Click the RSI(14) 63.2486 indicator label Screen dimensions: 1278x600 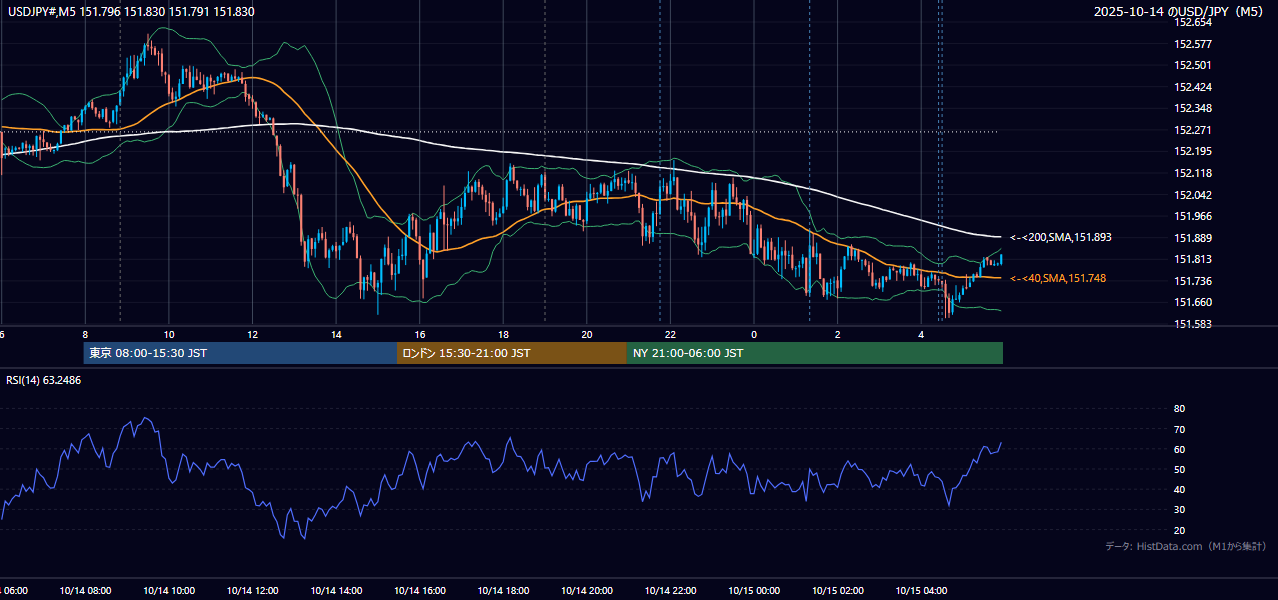(x=44, y=380)
